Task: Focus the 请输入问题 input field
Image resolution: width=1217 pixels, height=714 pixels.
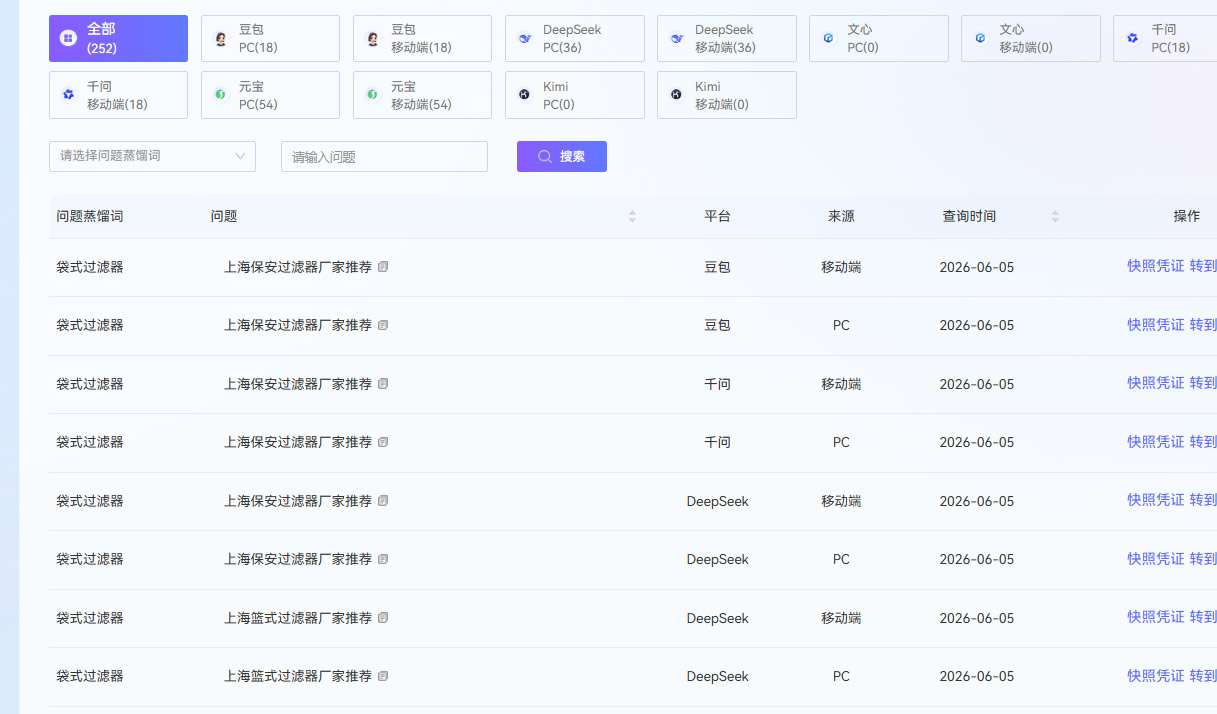Action: click(384, 156)
